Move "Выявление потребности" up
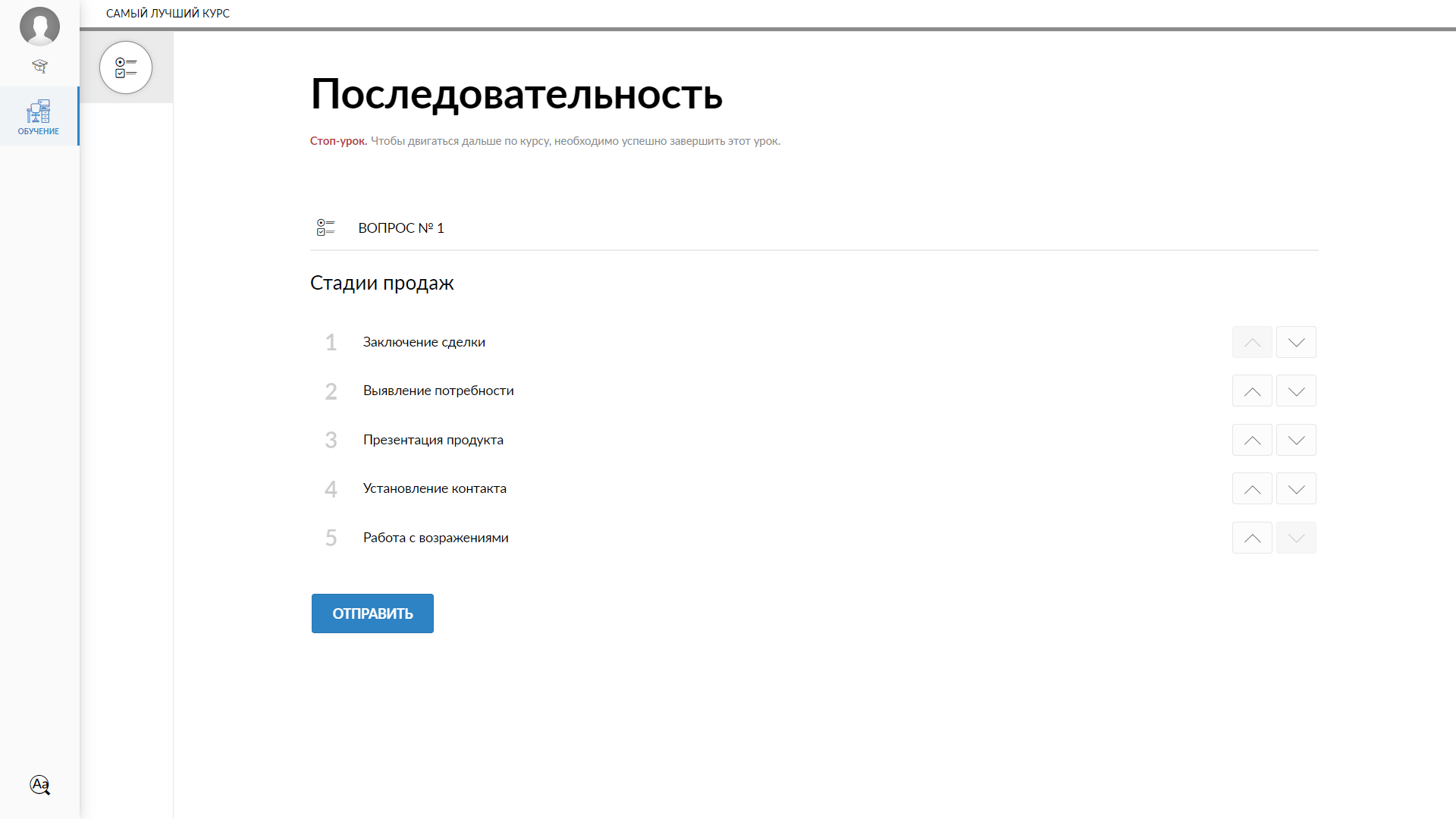 pyautogui.click(x=1252, y=391)
